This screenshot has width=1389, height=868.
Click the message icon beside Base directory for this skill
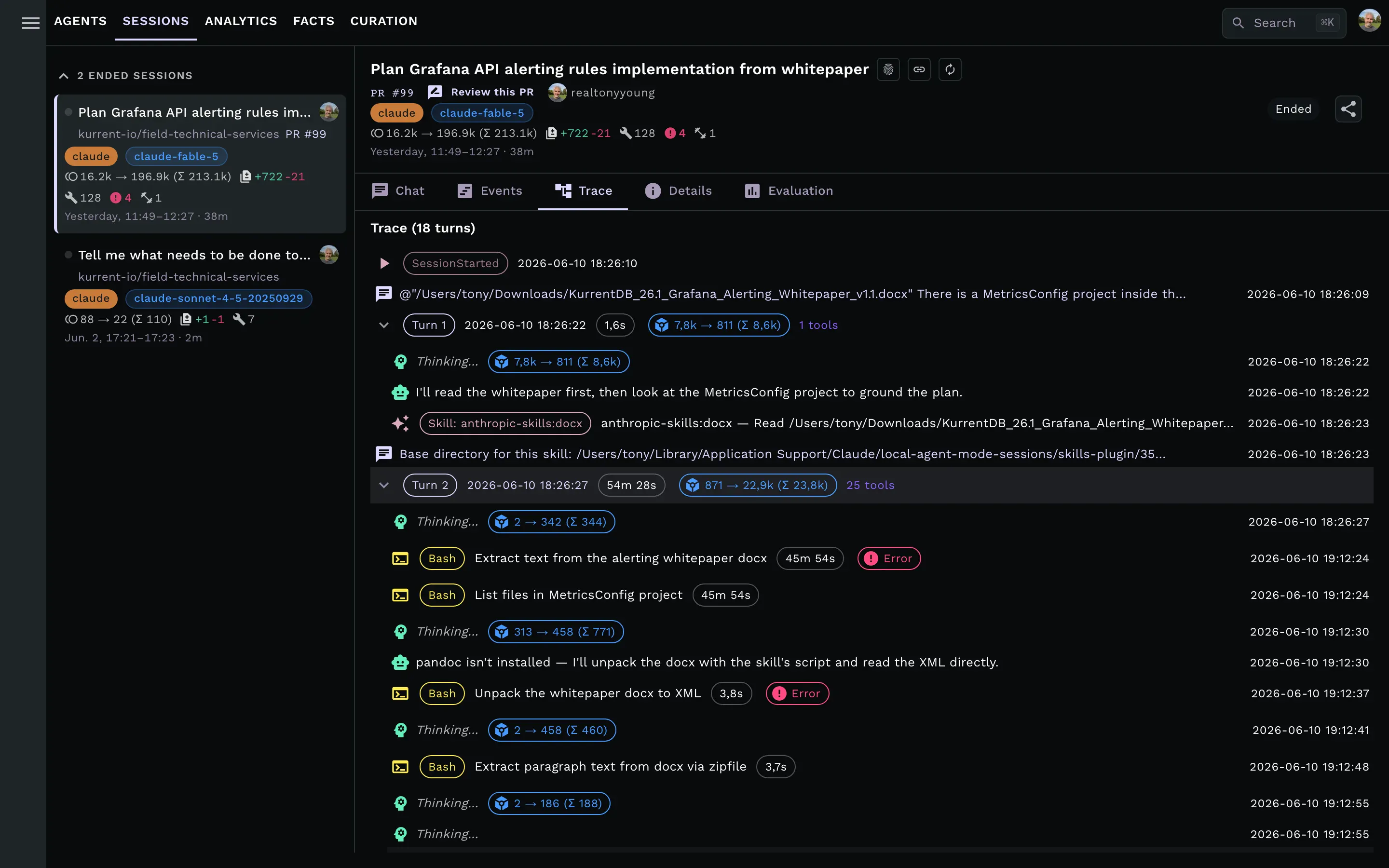point(383,454)
